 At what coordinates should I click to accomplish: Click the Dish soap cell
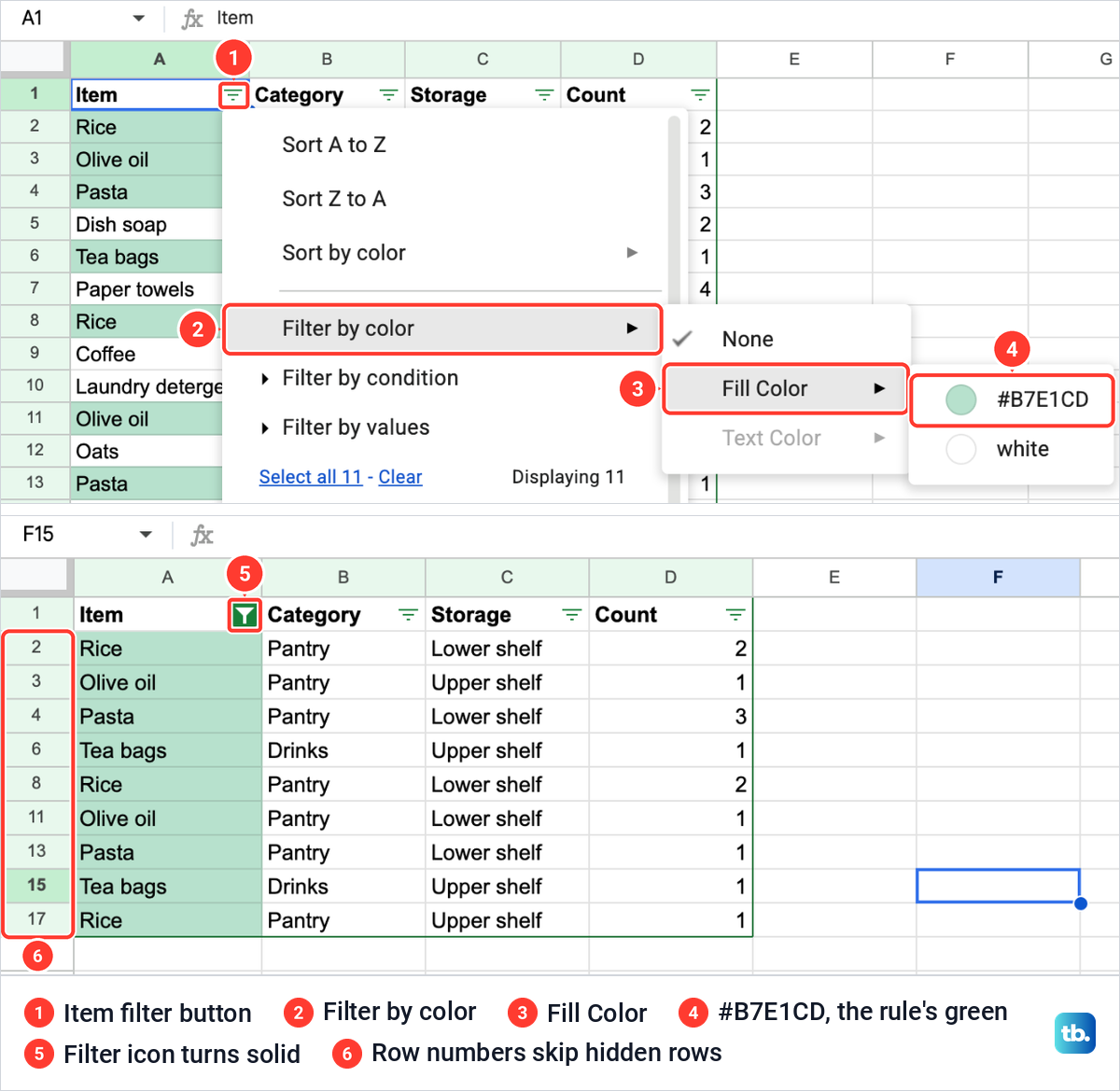click(147, 224)
